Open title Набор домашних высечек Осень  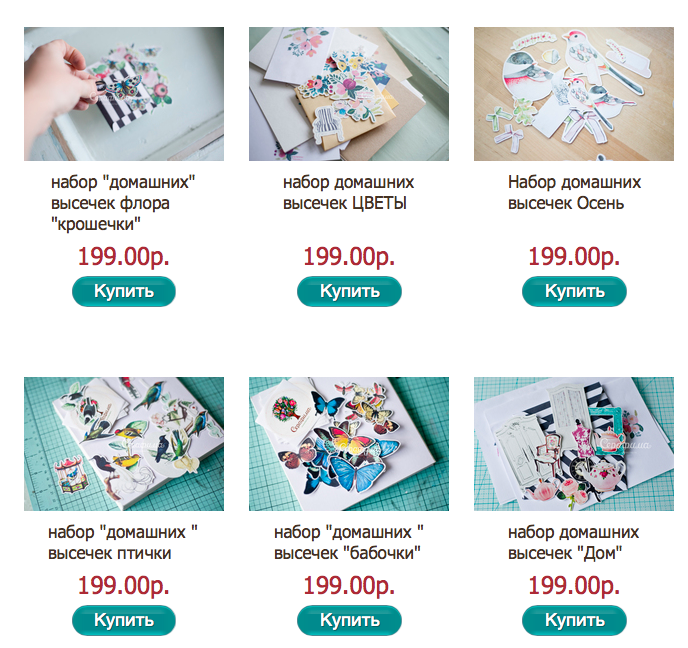pos(574,192)
